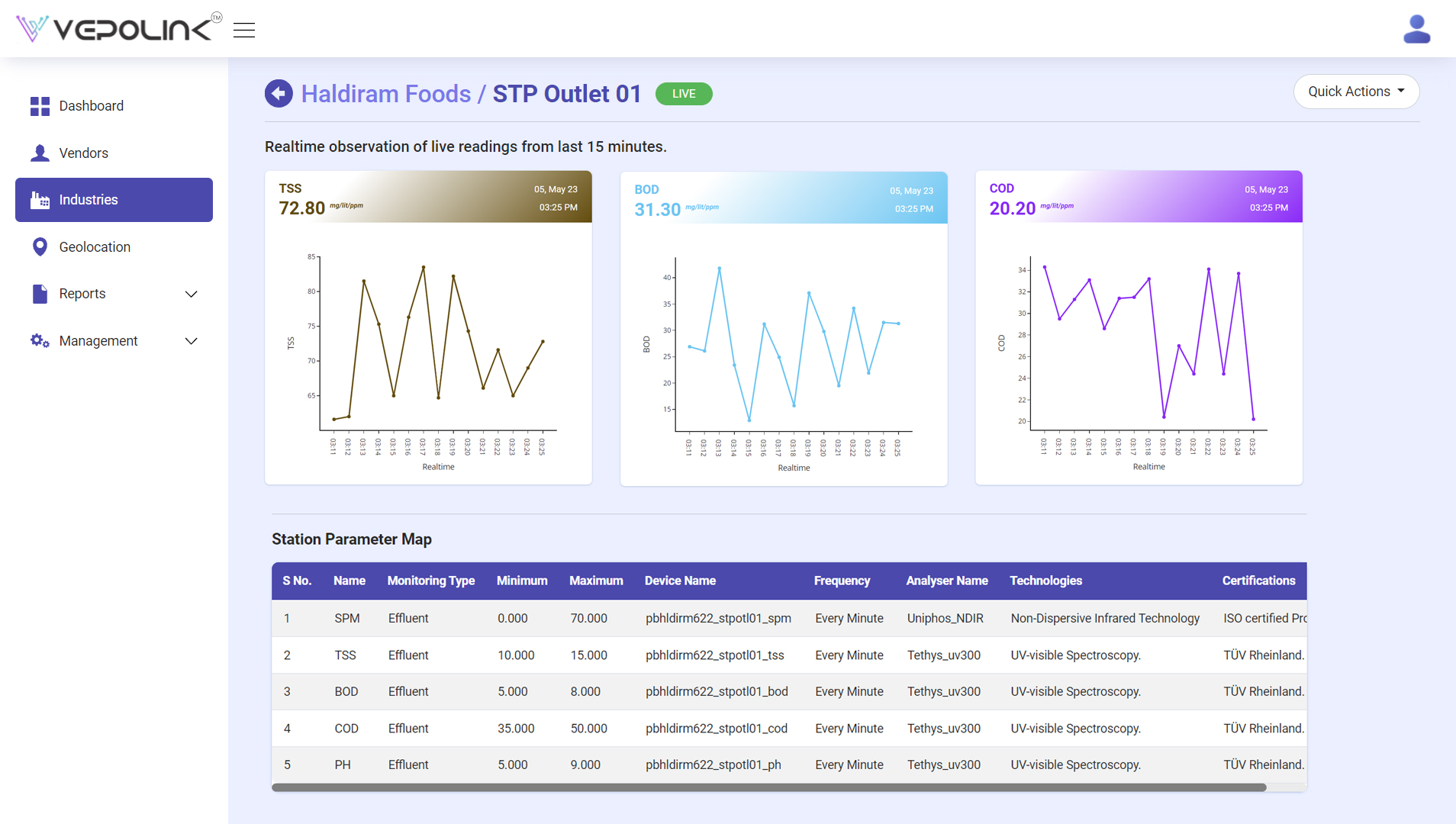
Task: Click the Industries factory icon
Action: coord(40,200)
